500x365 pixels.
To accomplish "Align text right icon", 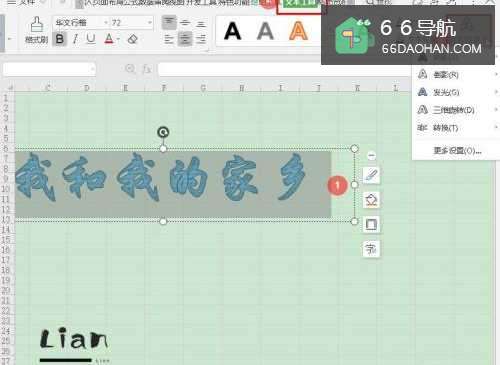I will coord(200,39).
